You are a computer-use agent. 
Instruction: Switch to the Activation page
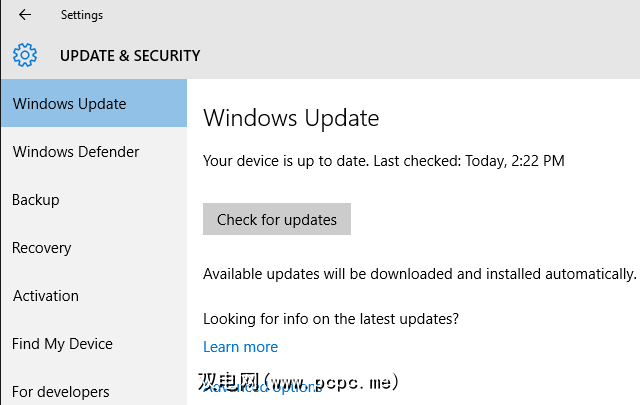tap(46, 296)
